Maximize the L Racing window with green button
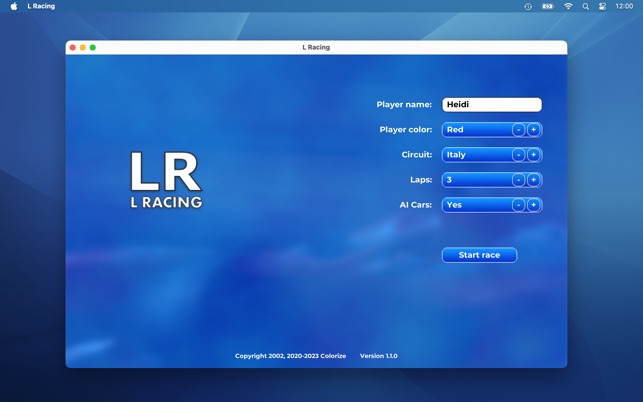The image size is (643, 402). pyautogui.click(x=93, y=48)
